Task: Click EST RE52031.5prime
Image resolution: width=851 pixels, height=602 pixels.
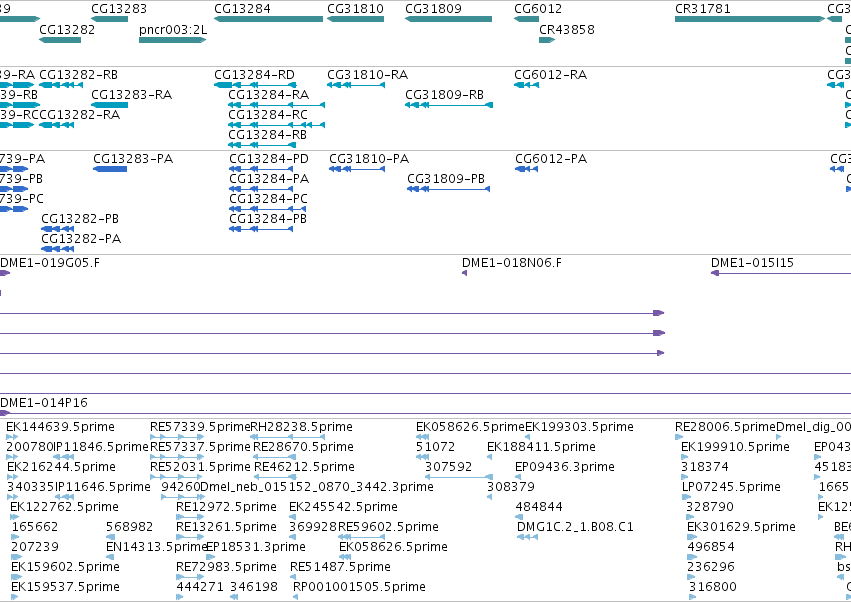Action: 177,477
